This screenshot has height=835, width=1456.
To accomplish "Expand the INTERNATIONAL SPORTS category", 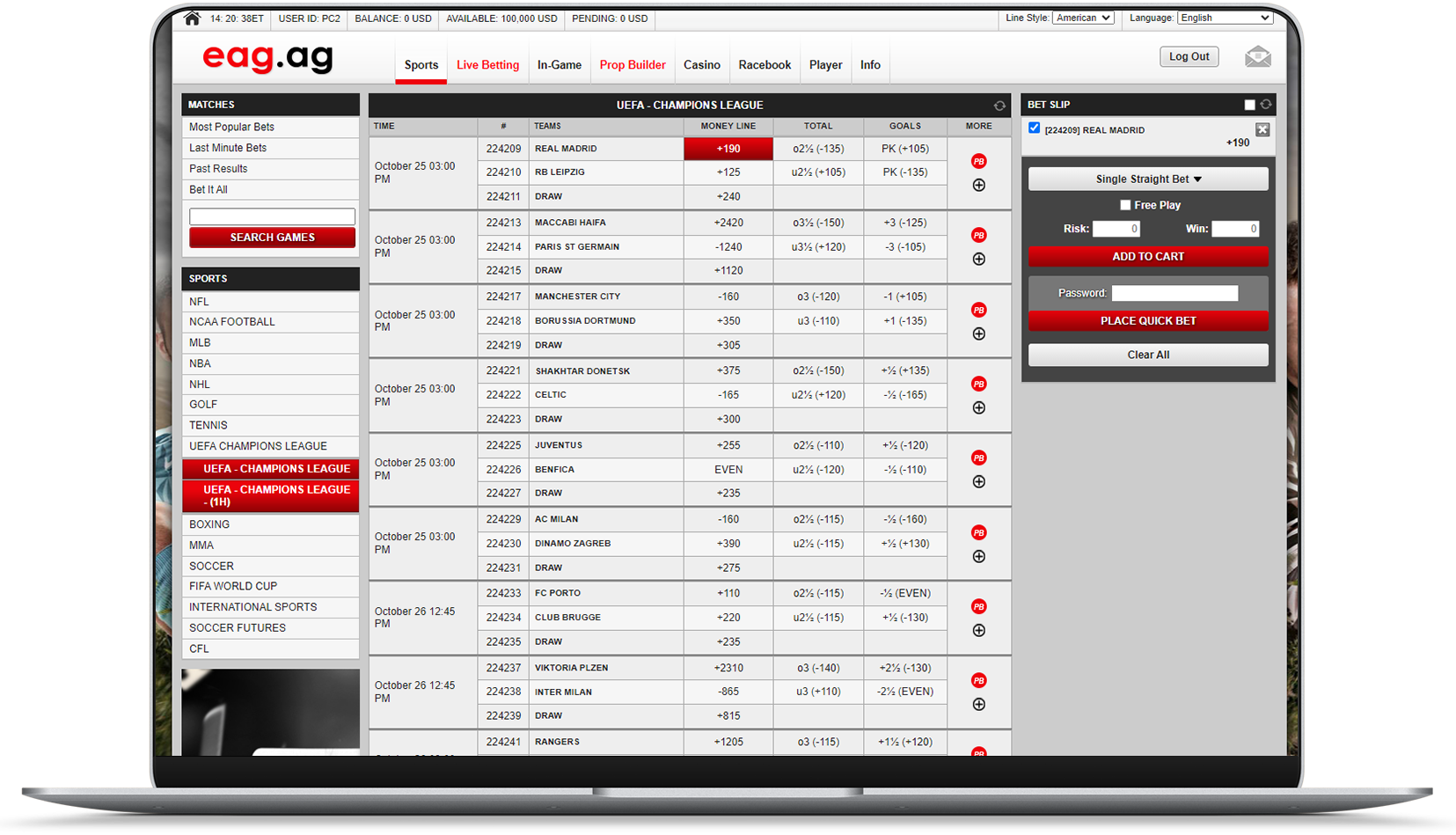I will click(x=270, y=607).
